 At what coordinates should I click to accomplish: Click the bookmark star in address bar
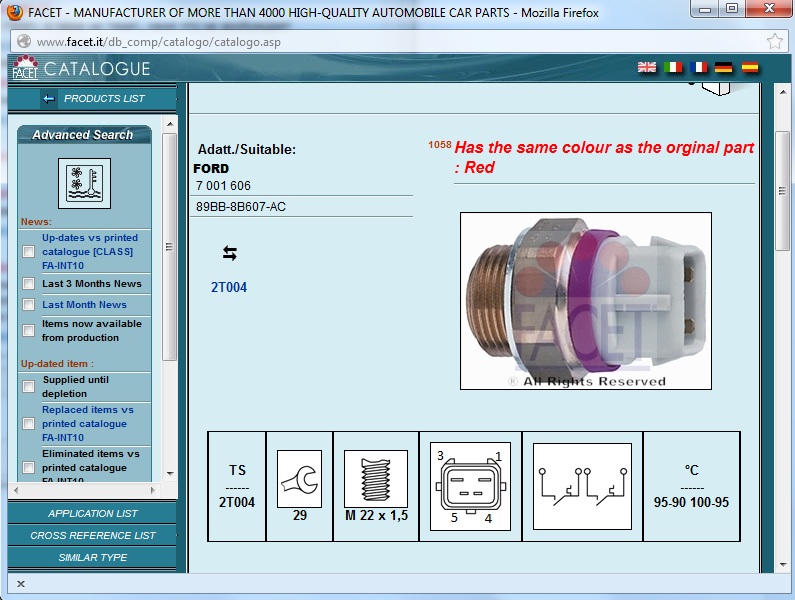point(774,41)
